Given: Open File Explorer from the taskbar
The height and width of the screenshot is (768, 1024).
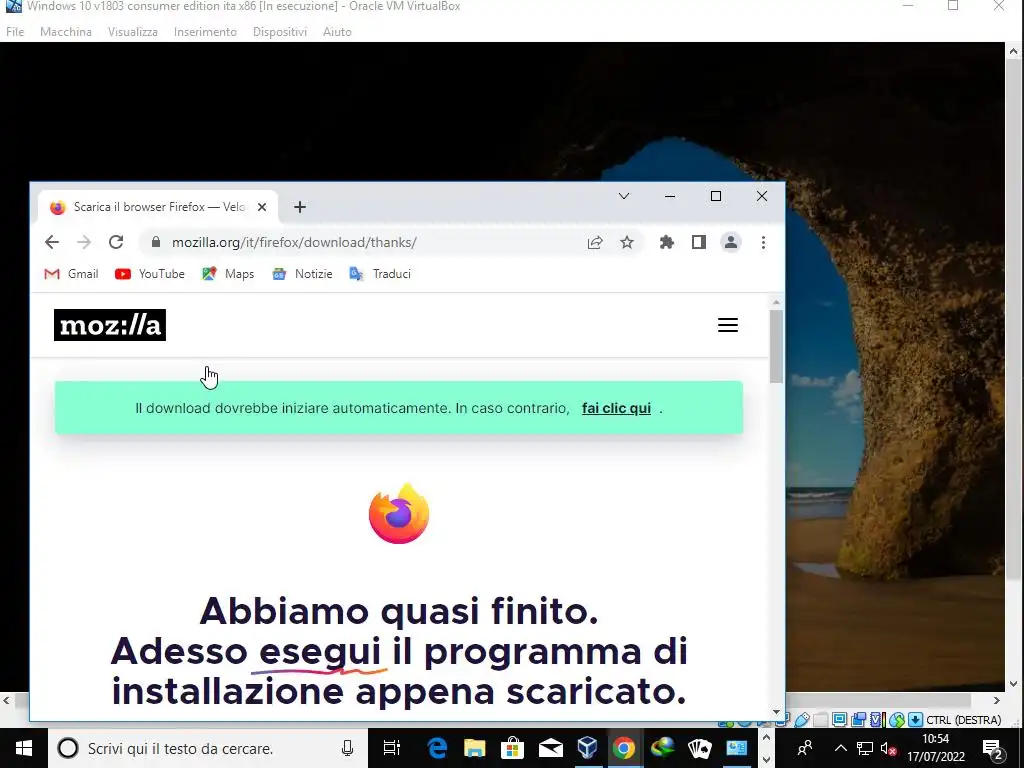Looking at the screenshot, I should (x=475, y=748).
